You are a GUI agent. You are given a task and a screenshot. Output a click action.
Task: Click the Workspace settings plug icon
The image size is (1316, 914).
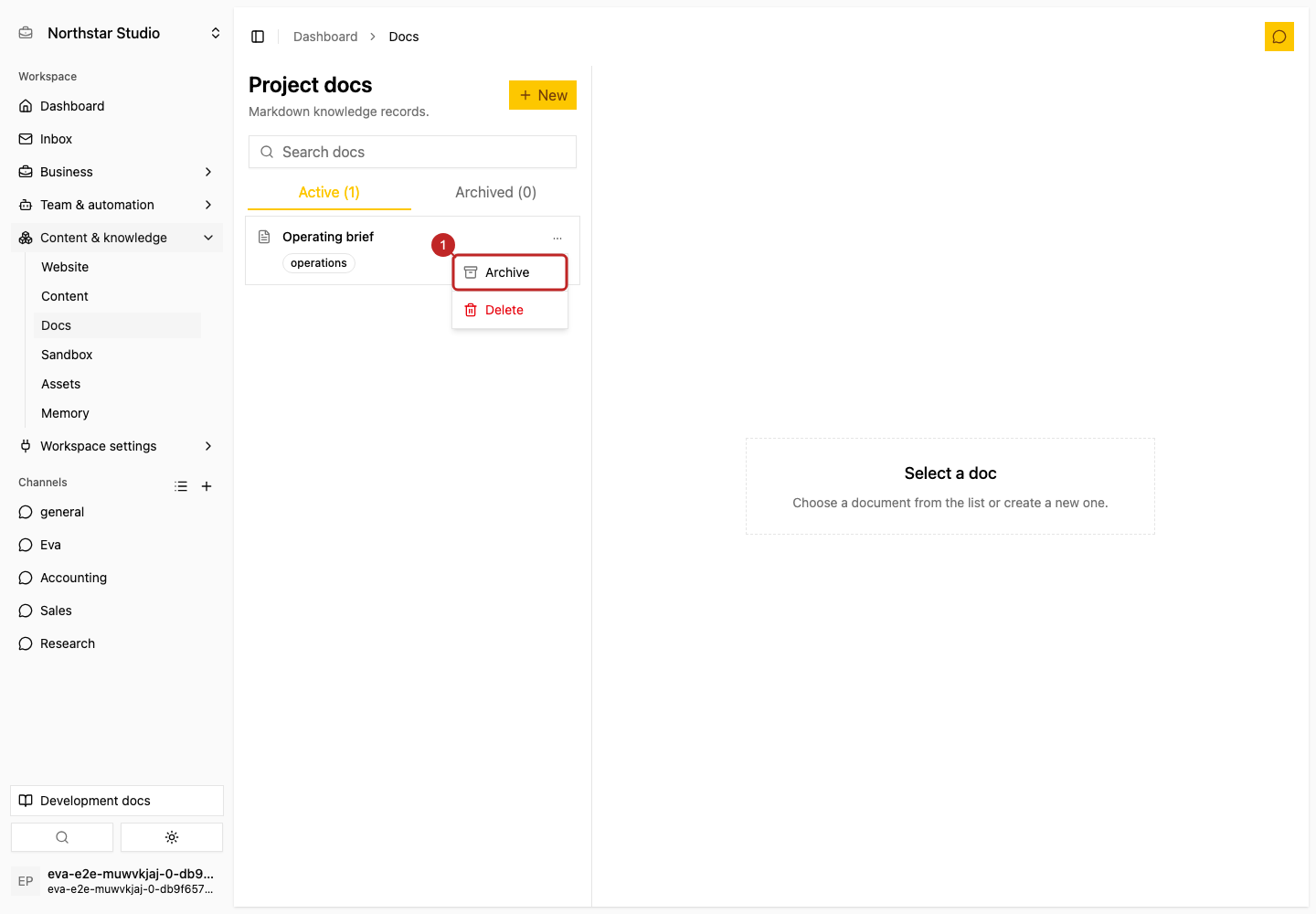tap(26, 446)
